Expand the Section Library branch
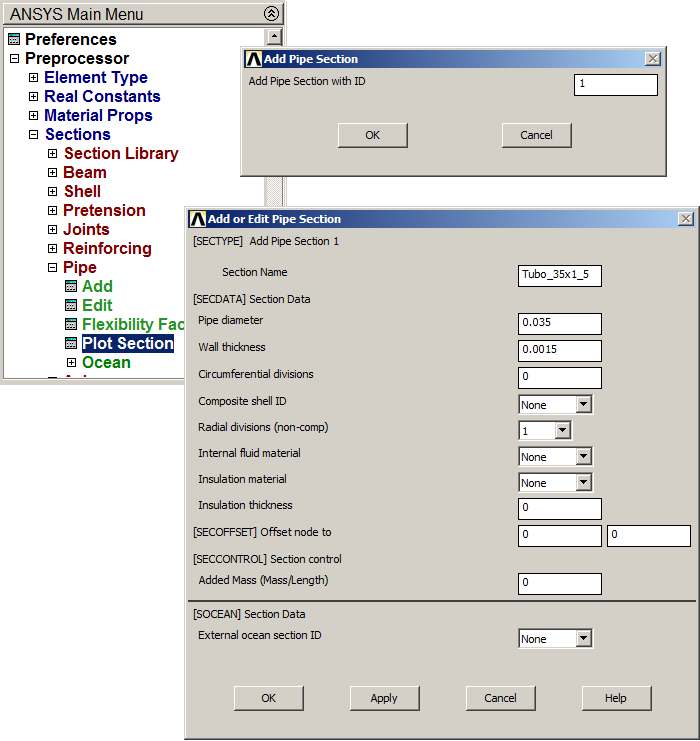This screenshot has width=700, height=741. coord(52,154)
